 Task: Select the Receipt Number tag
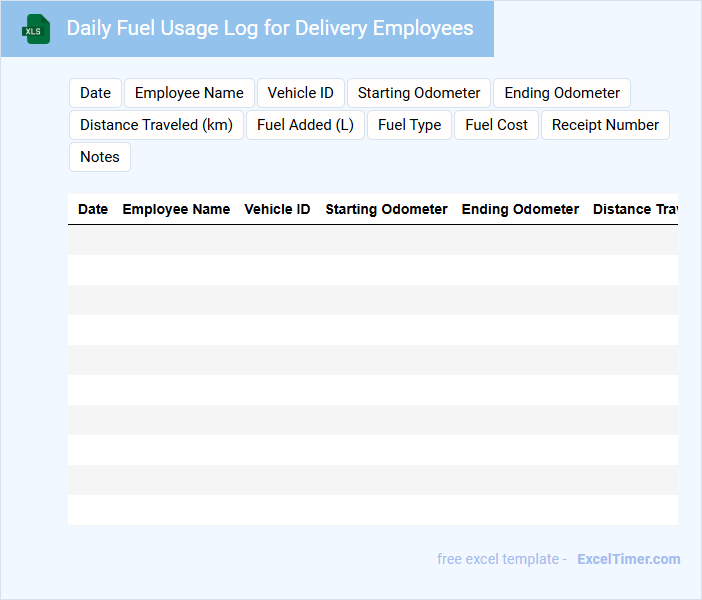(605, 125)
